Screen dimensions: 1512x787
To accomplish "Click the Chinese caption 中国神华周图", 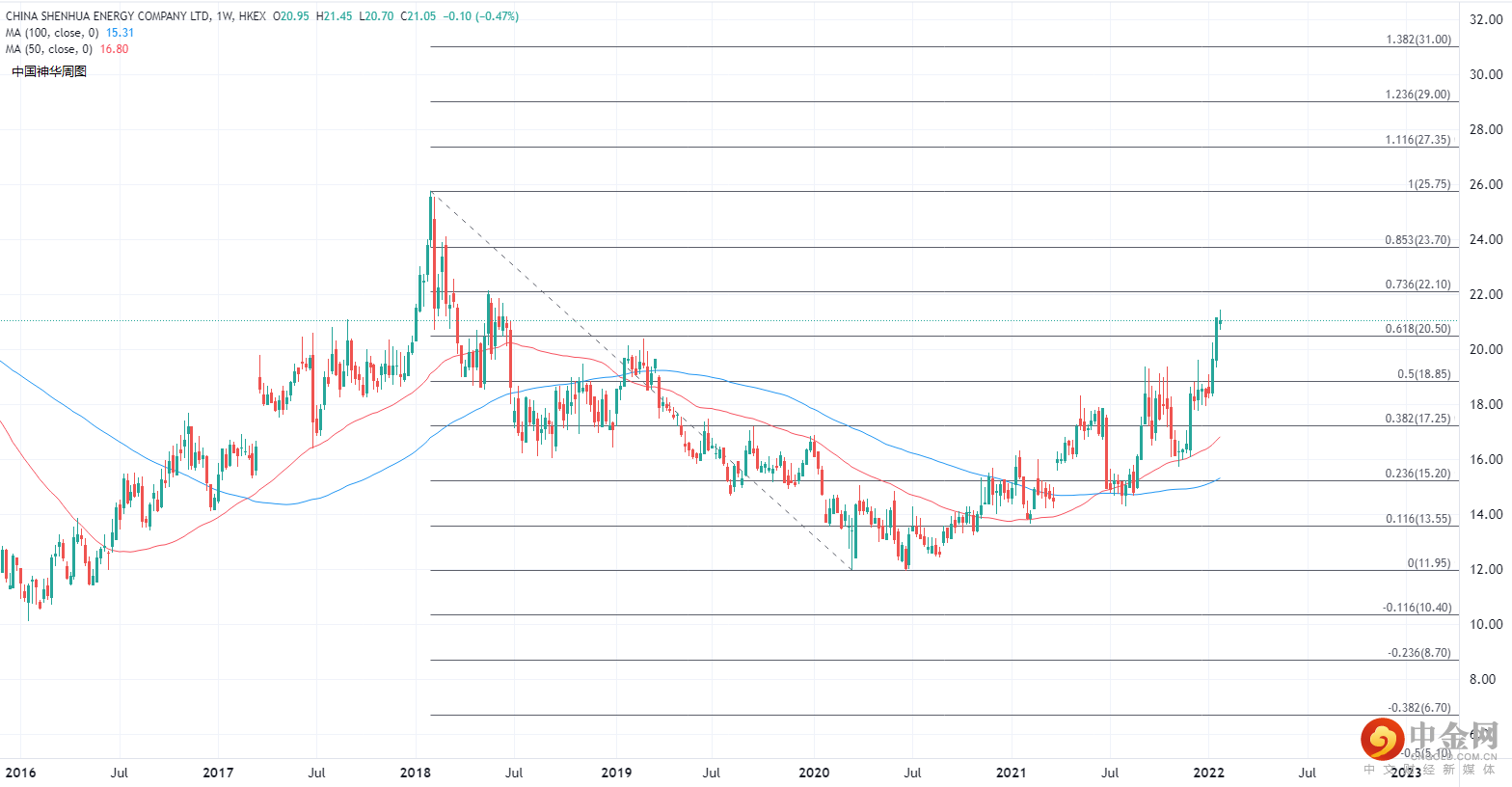I will [49, 71].
